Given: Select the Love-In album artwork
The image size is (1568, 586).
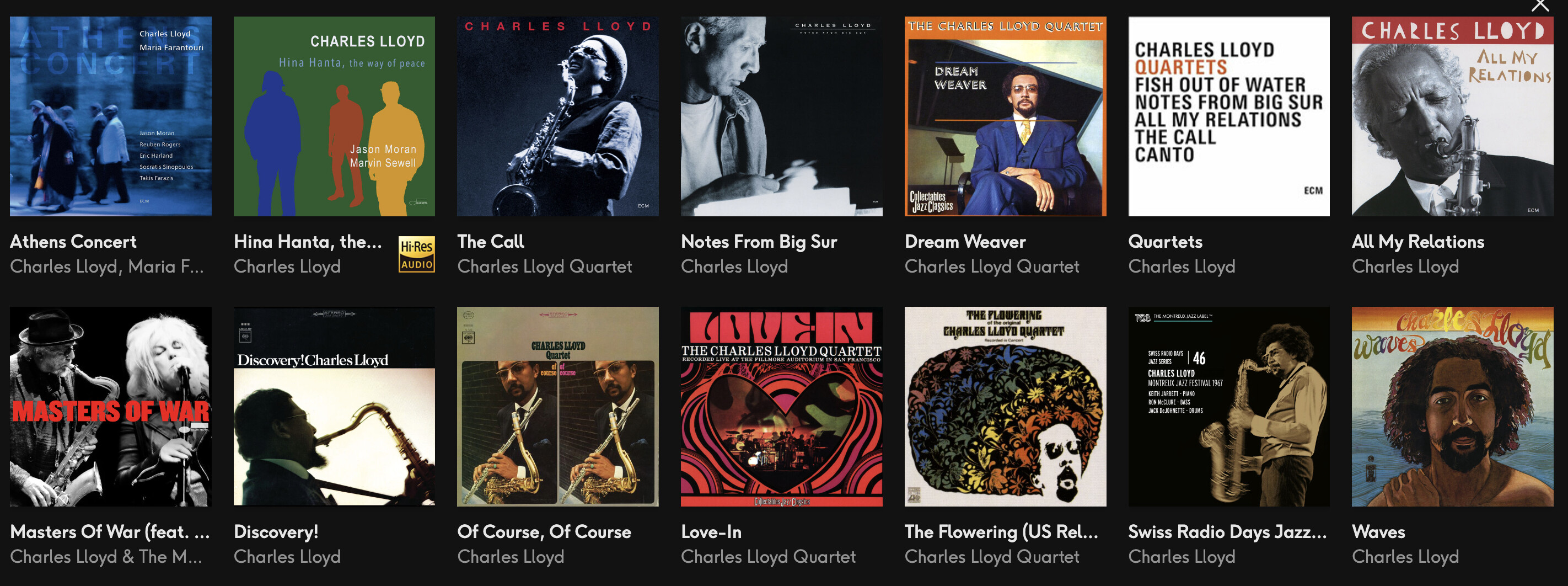Looking at the screenshot, I should 782,406.
